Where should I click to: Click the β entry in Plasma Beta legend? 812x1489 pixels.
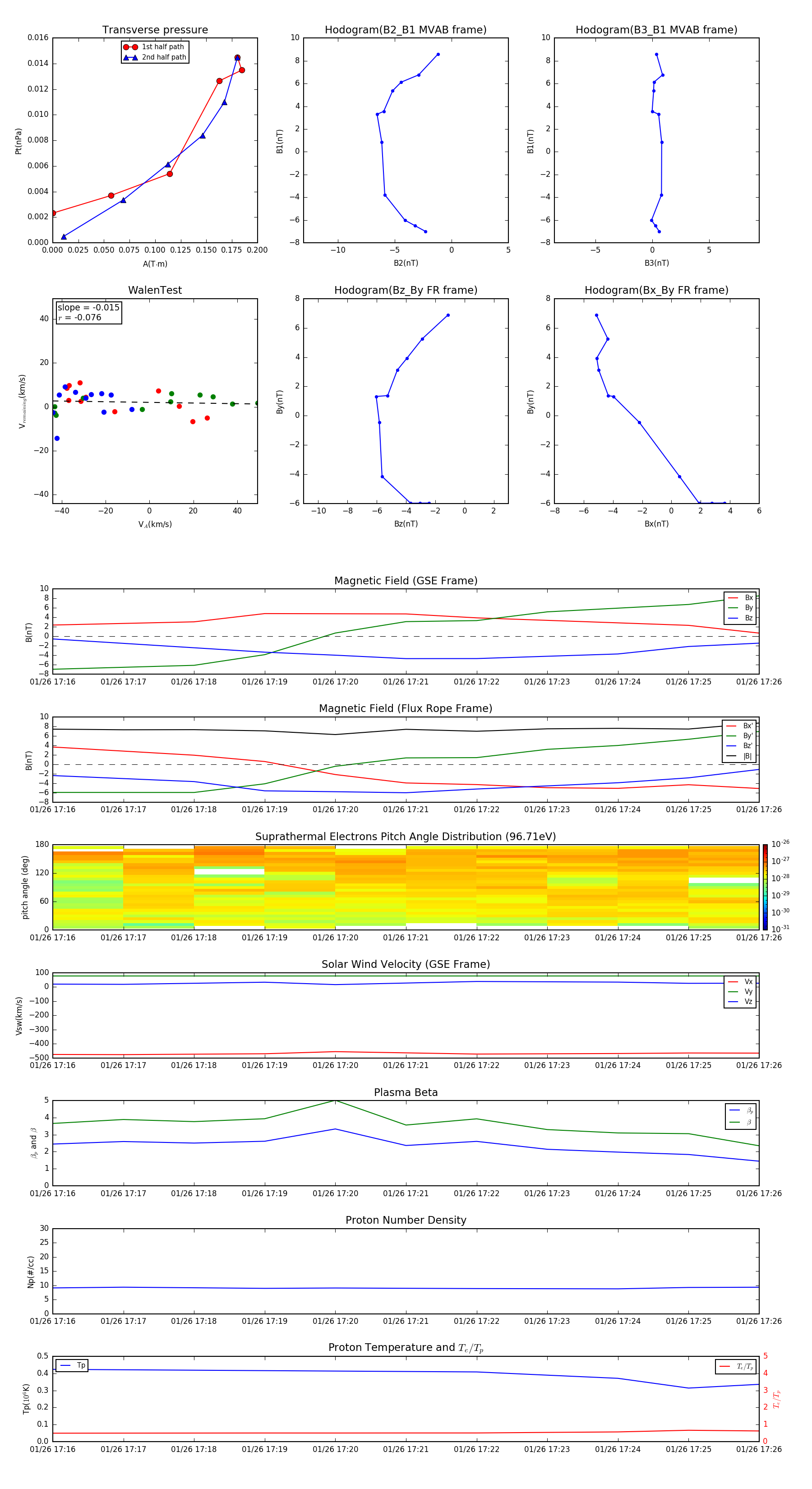[741, 1123]
